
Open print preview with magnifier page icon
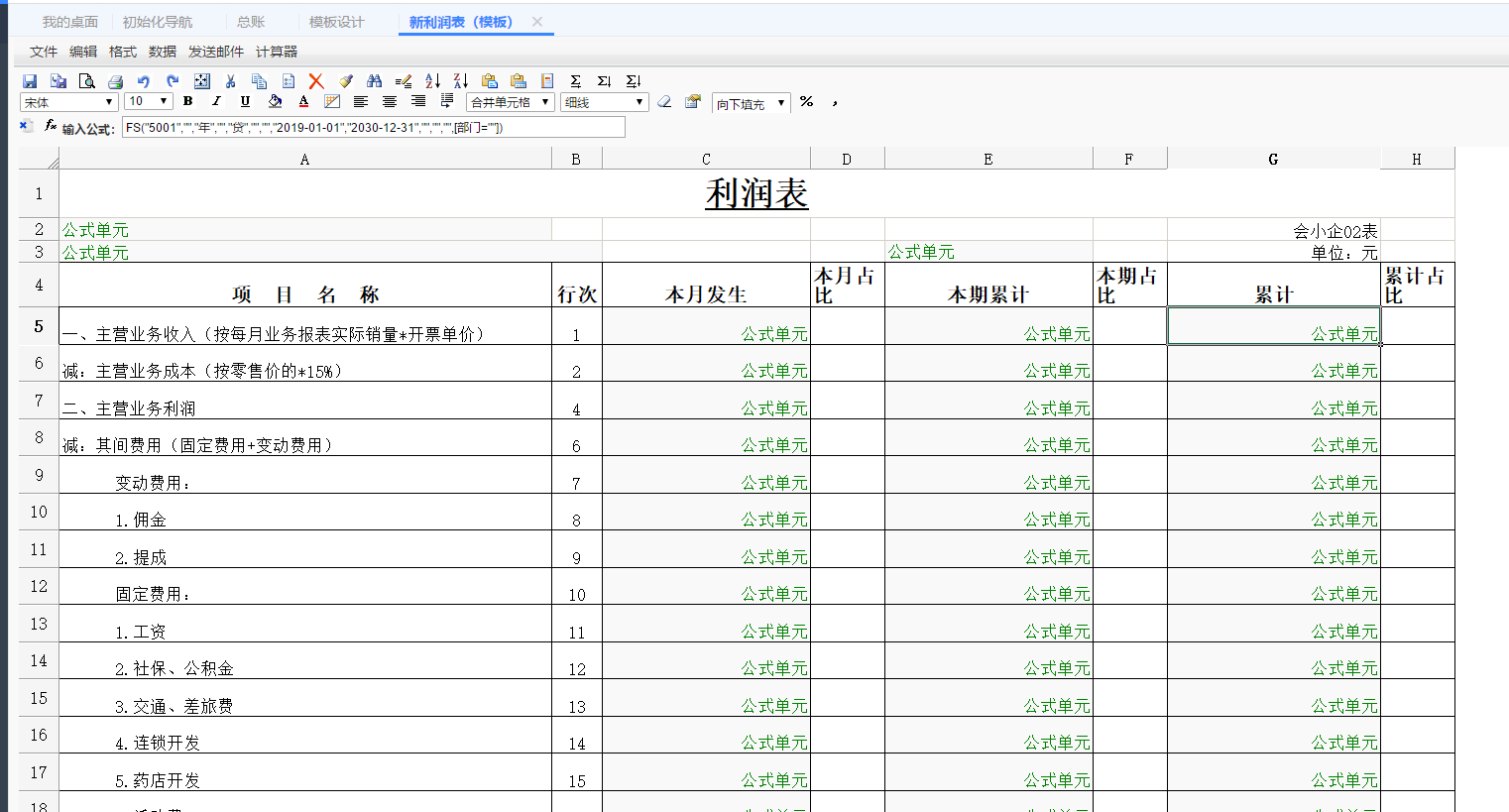(87, 81)
